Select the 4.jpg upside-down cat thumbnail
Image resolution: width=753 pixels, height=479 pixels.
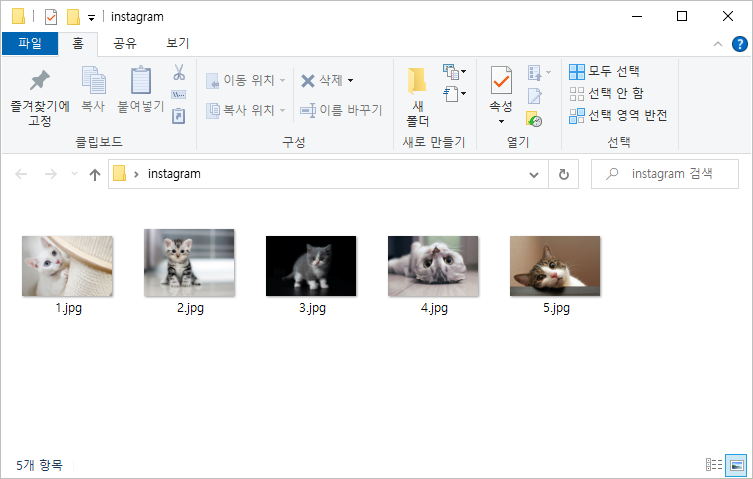(433, 266)
